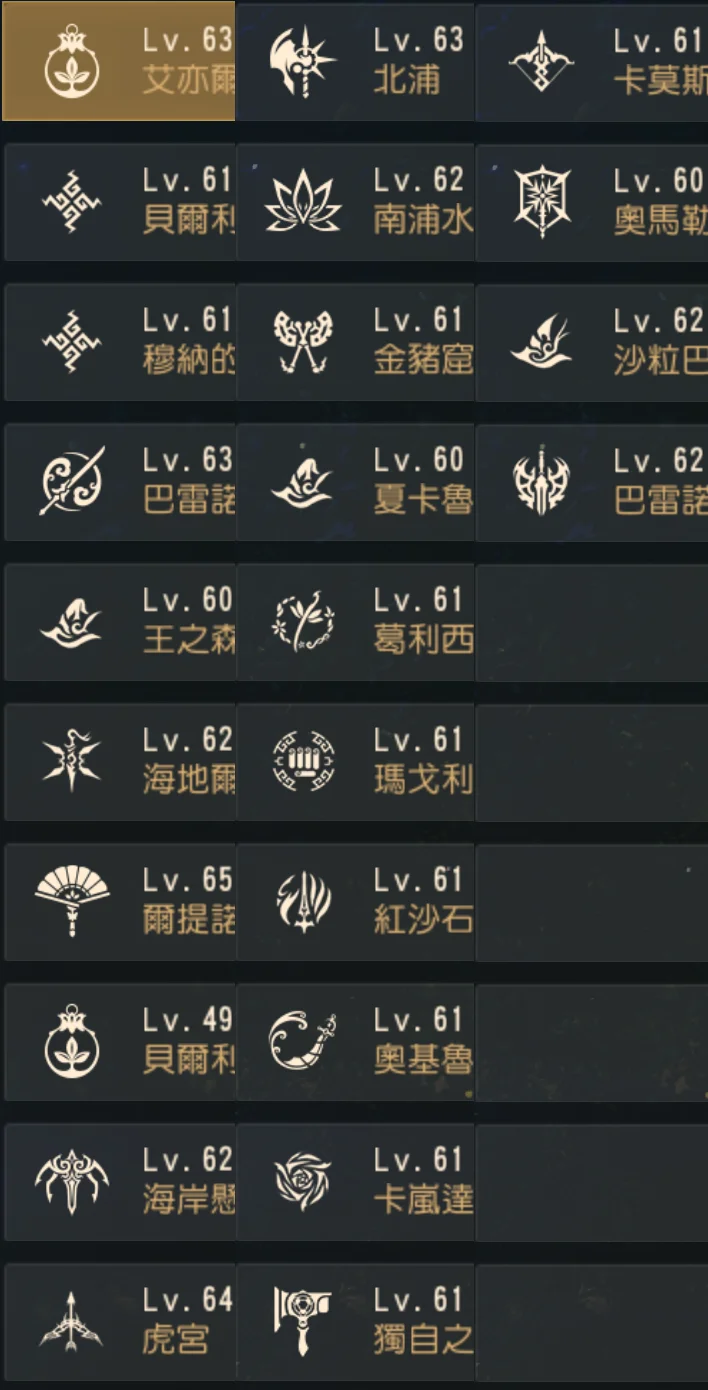Select the shield icon for 奧馬勒
Viewport: 708px width, 1390px height.
coord(541,202)
